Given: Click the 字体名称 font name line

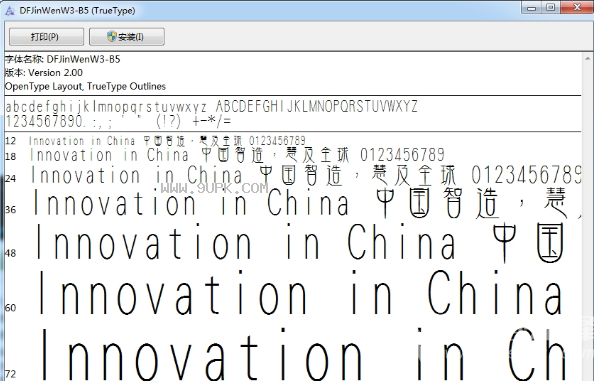Looking at the screenshot, I should click(63, 59).
